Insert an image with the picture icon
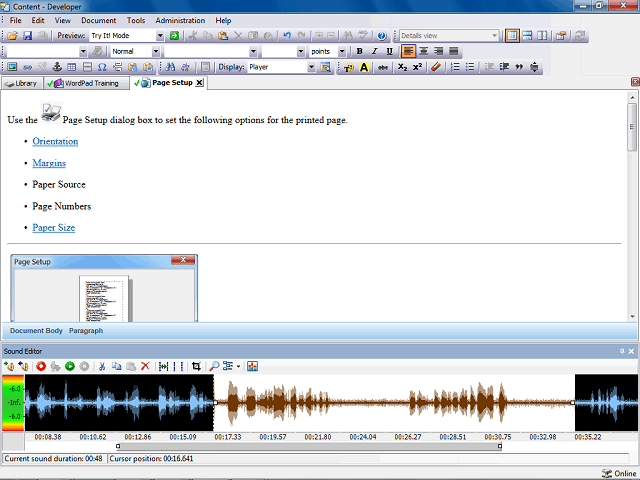The image size is (640, 480). point(12,67)
